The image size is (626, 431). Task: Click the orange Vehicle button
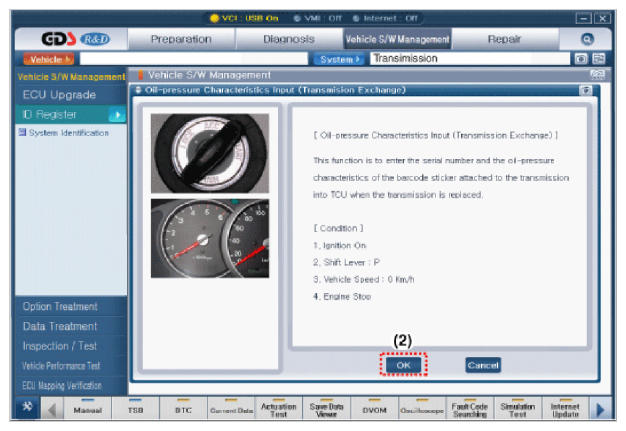pyautogui.click(x=48, y=59)
